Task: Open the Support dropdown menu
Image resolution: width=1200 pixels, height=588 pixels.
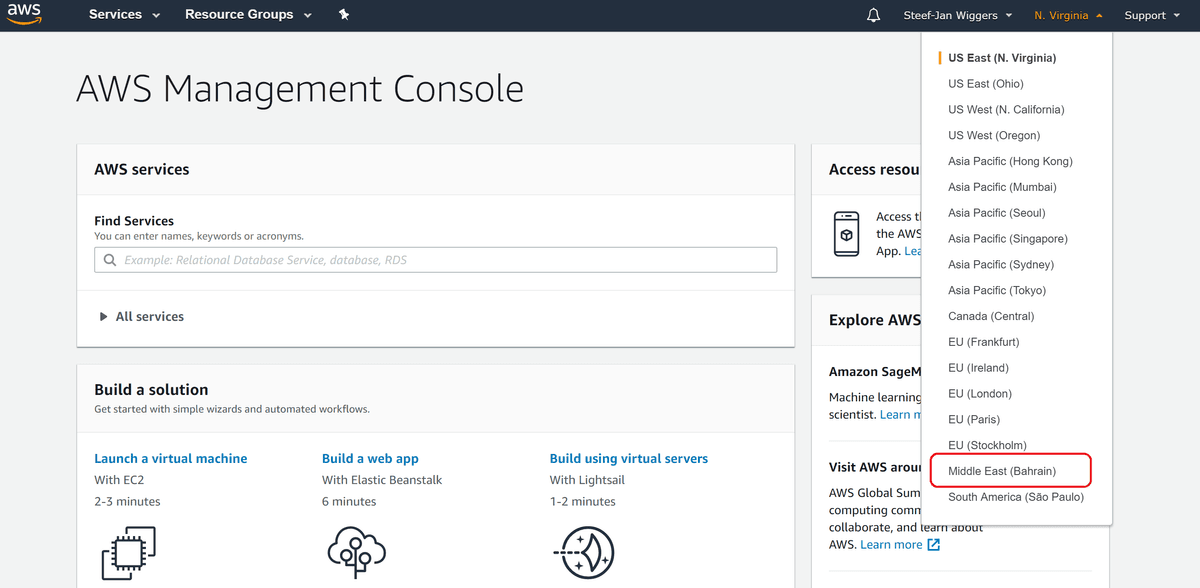Action: coord(1152,15)
